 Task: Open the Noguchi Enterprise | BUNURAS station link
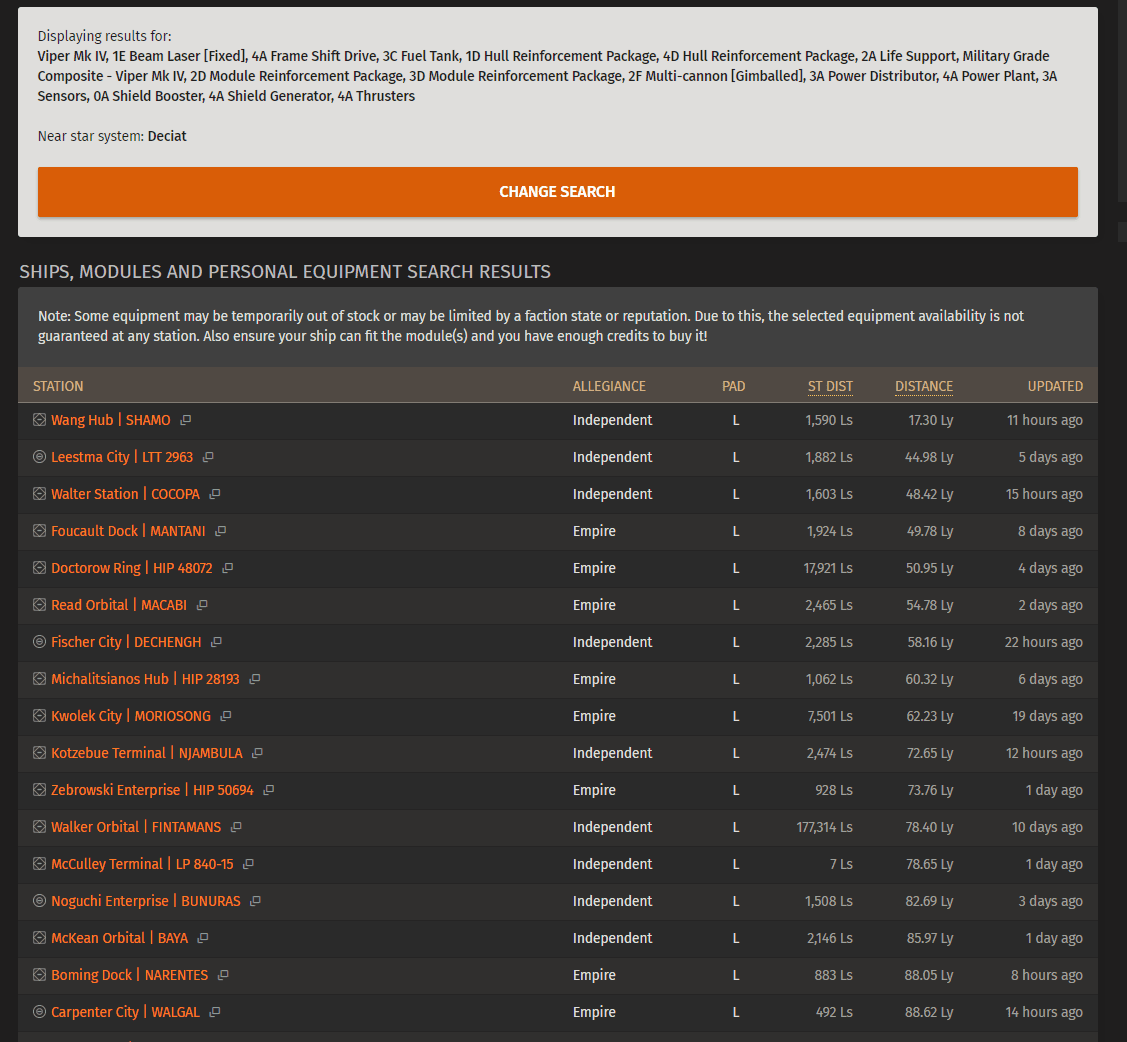click(x=145, y=901)
